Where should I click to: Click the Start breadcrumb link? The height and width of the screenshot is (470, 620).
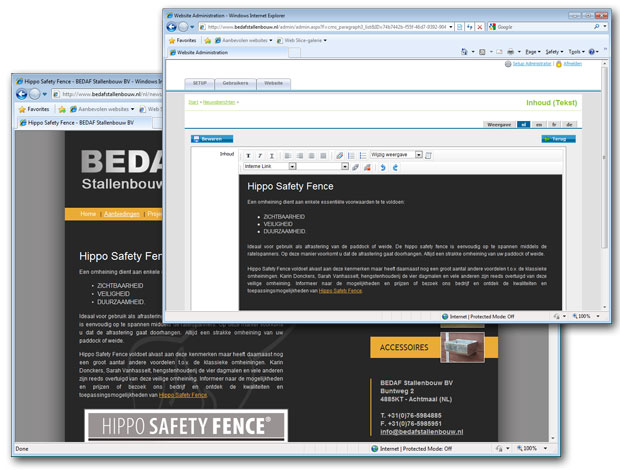pos(193,102)
